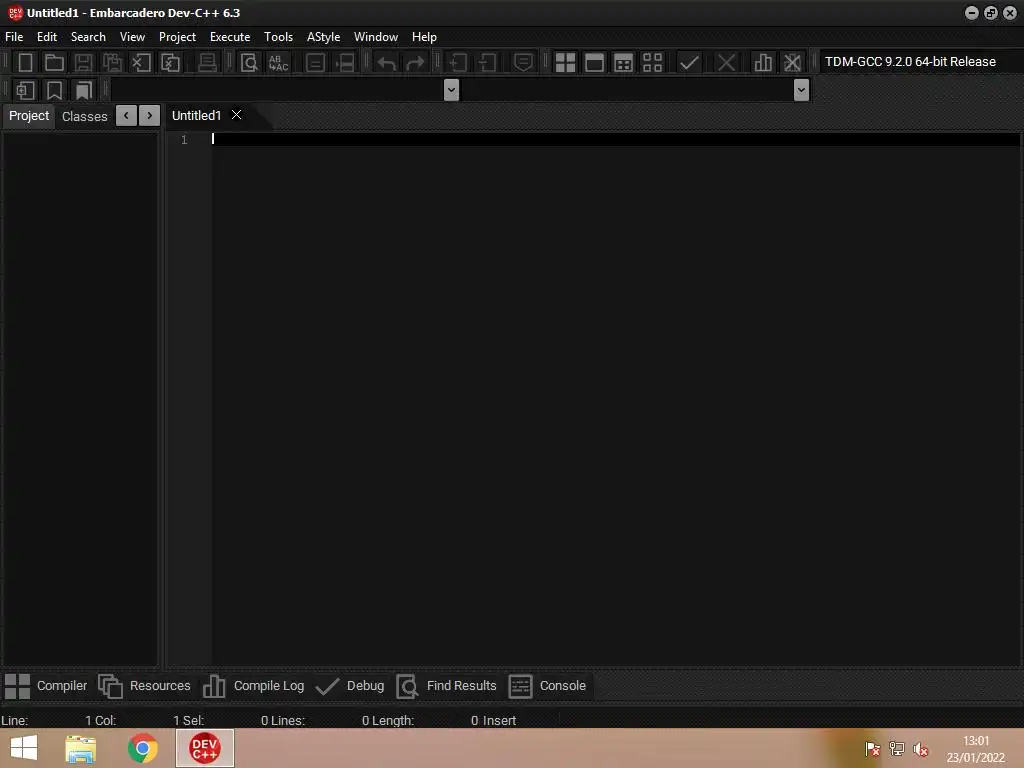Click the Save floppy disk icon
1024x768 pixels.
point(83,63)
